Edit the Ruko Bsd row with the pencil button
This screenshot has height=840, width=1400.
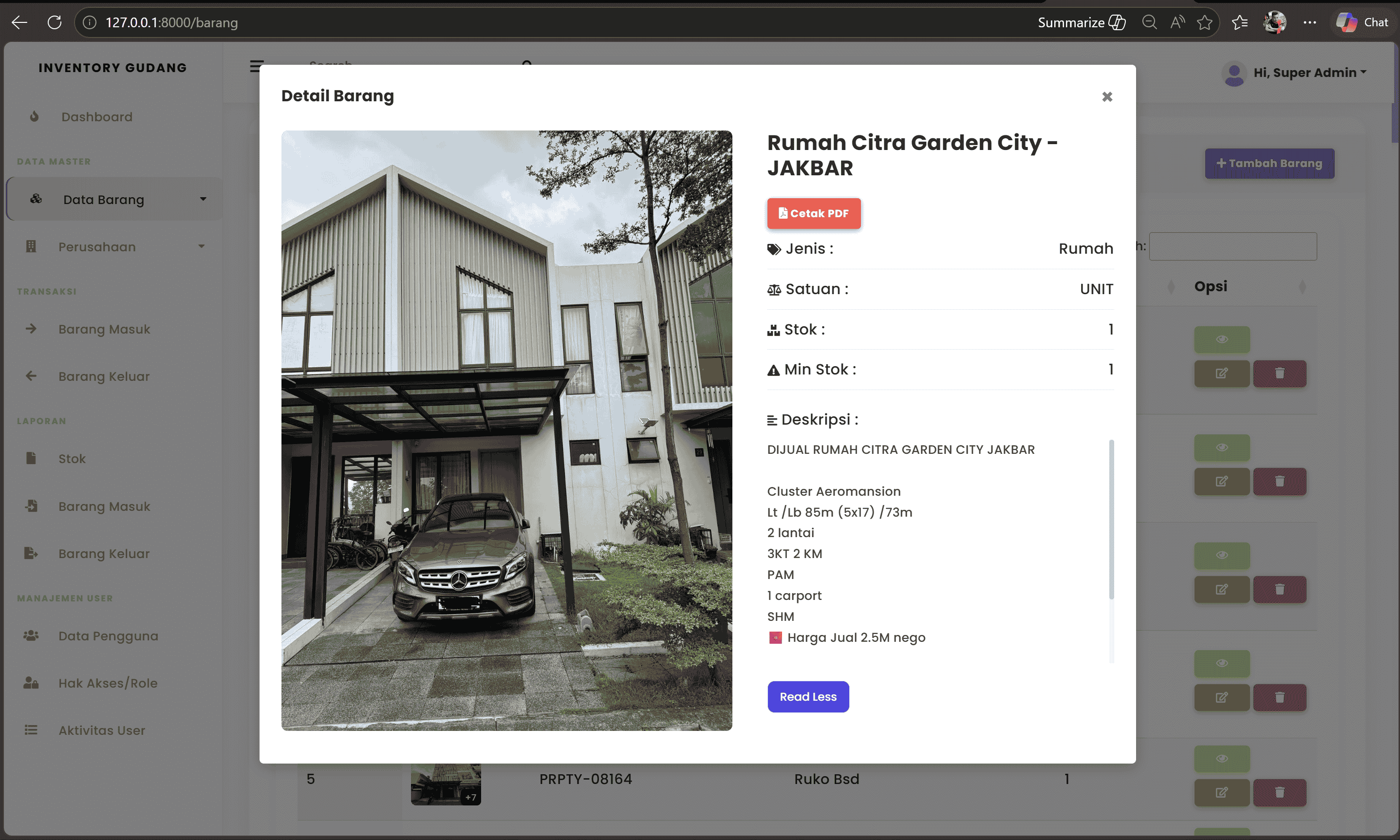[1222, 792]
